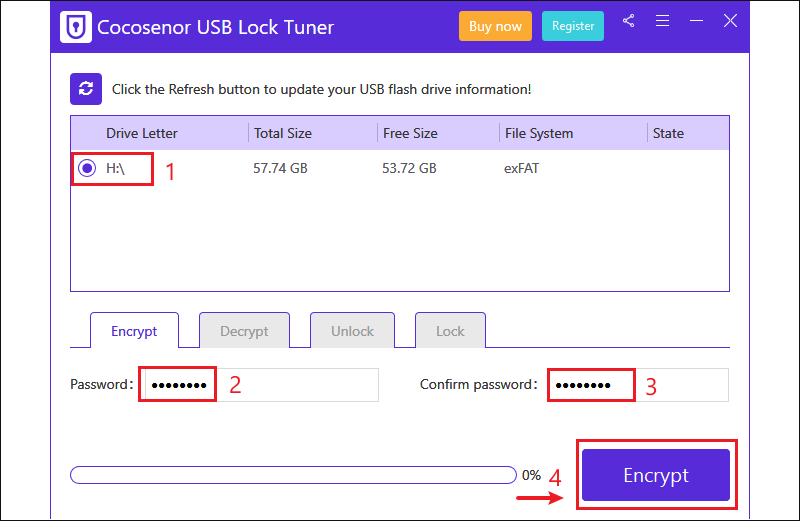The height and width of the screenshot is (521, 800).
Task: Click the State column header
Action: pyautogui.click(x=668, y=133)
